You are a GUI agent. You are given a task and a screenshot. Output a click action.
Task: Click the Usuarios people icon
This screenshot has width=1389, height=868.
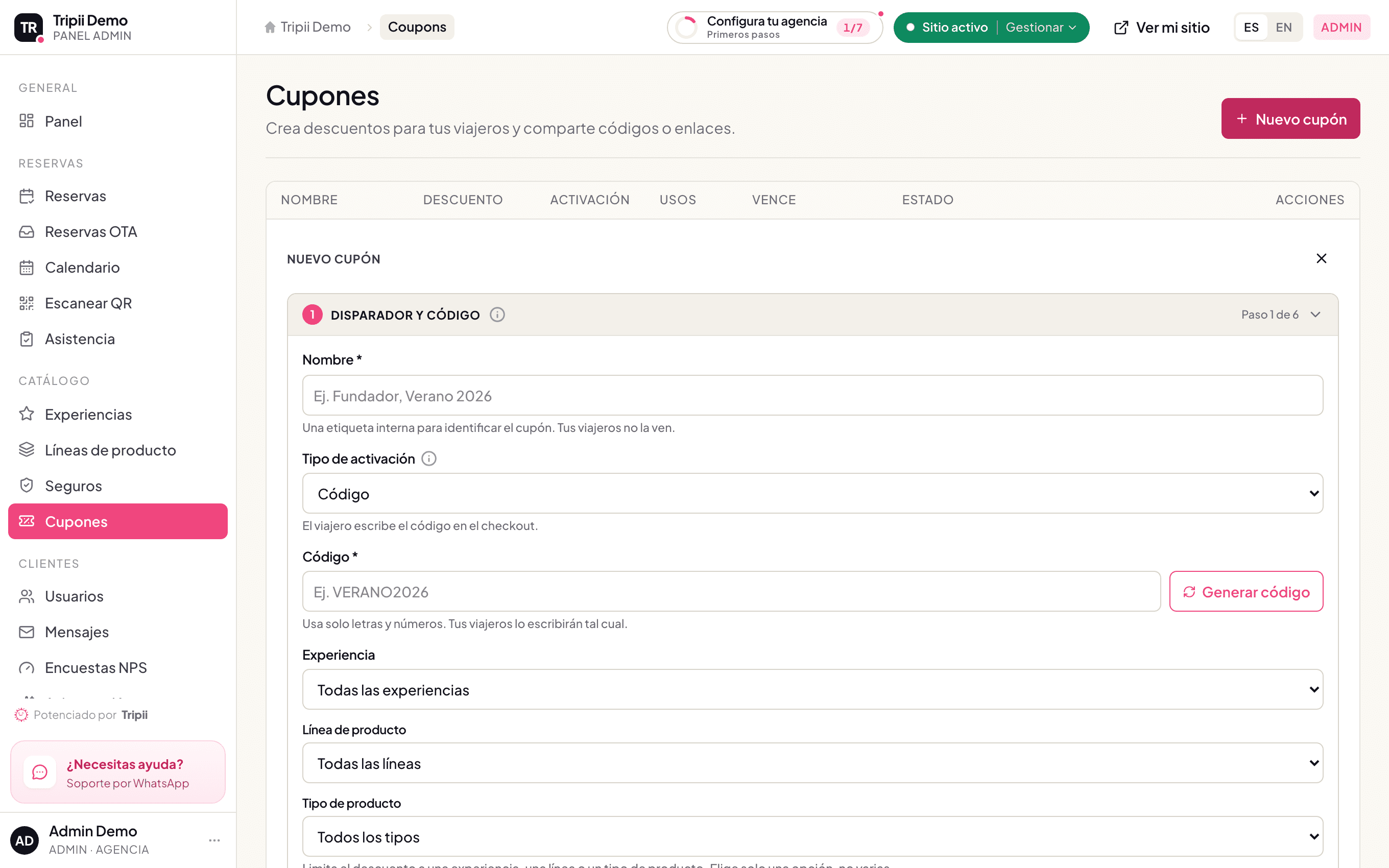(x=27, y=596)
